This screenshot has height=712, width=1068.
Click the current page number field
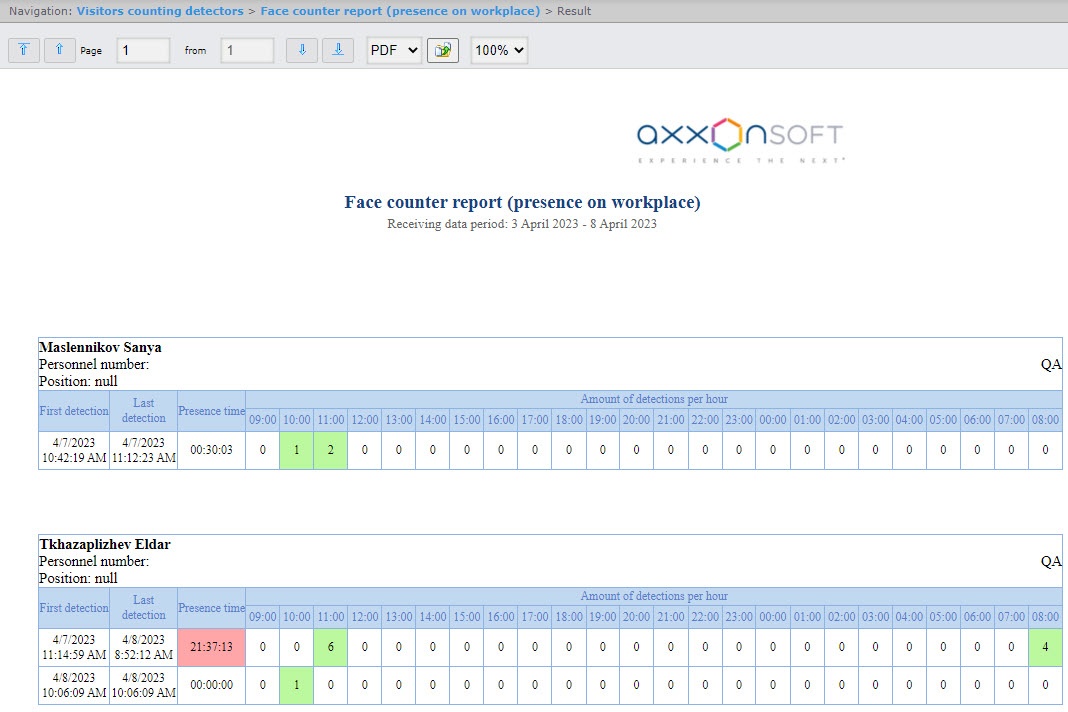[143, 50]
